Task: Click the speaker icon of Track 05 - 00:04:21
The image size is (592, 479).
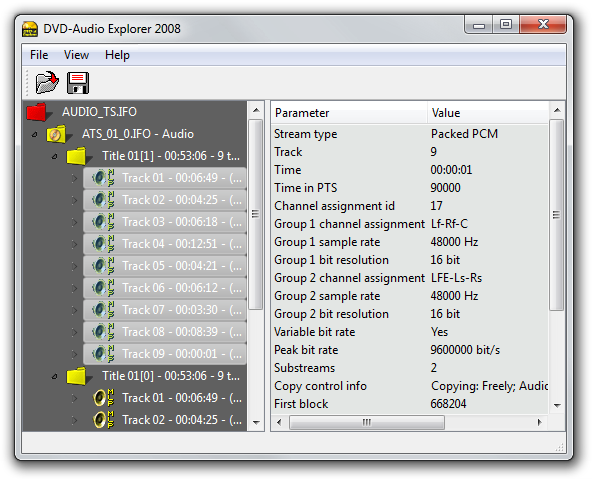Action: (x=103, y=266)
